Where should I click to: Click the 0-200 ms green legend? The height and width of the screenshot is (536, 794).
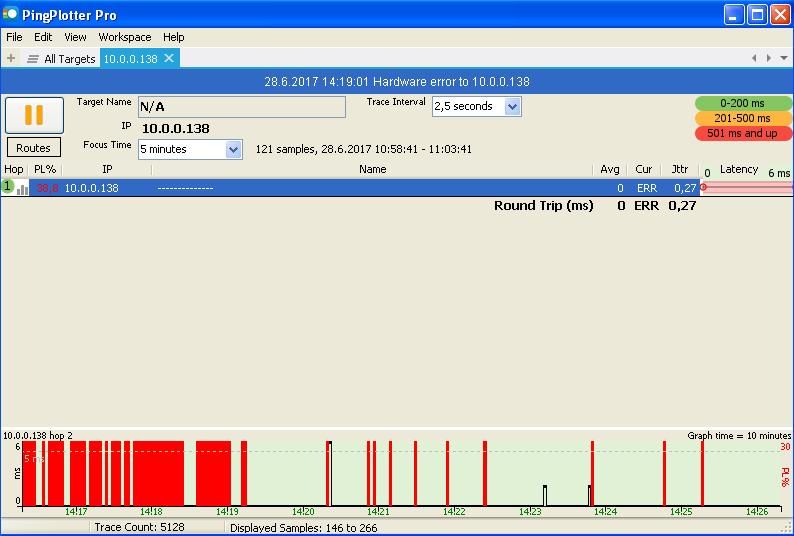pos(742,103)
